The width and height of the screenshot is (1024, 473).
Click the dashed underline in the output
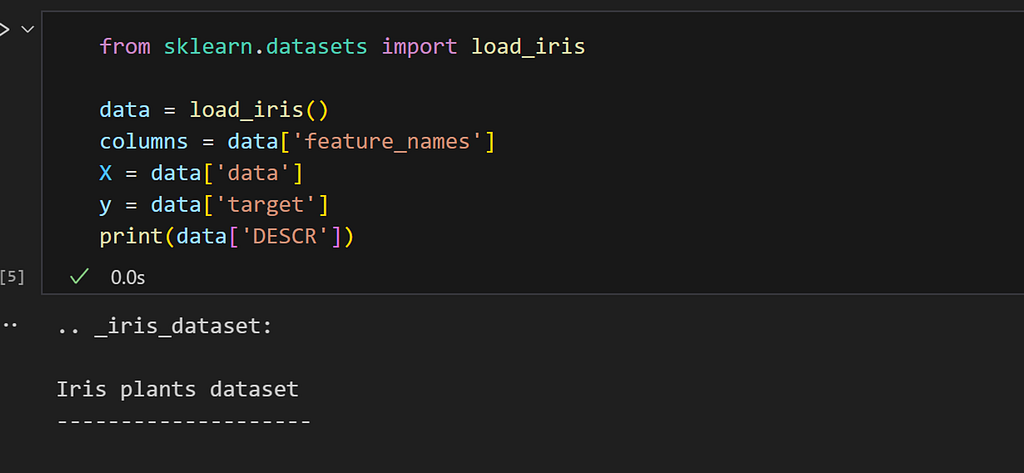[184, 421]
